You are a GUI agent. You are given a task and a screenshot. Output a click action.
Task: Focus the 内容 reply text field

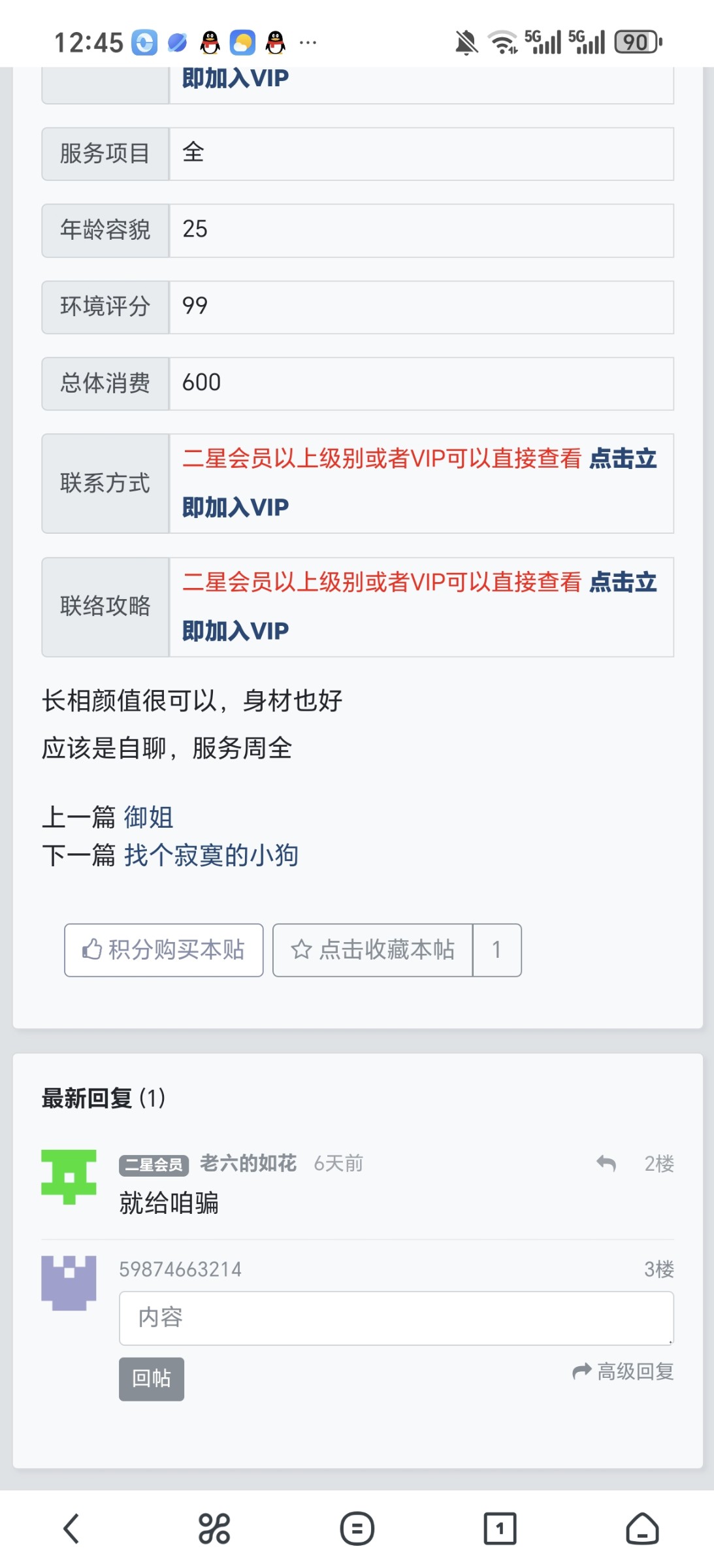[x=396, y=1318]
